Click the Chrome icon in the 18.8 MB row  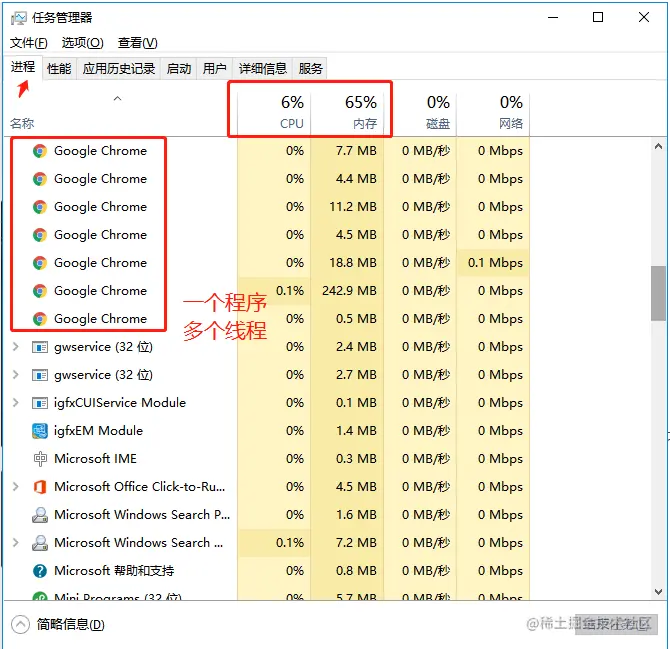40,263
